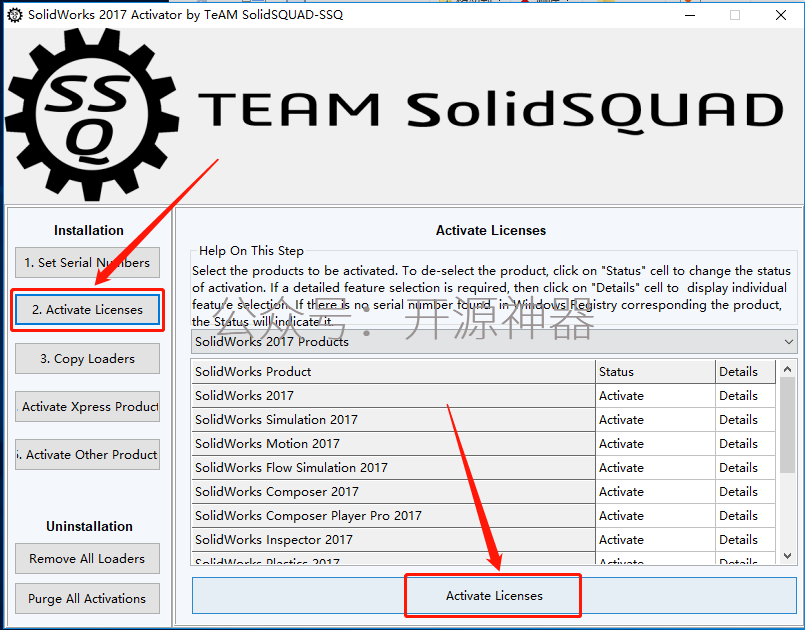Viewport: 805px width, 630px height.
Task: Click the scrollbar up arrow in product list
Action: pos(788,369)
